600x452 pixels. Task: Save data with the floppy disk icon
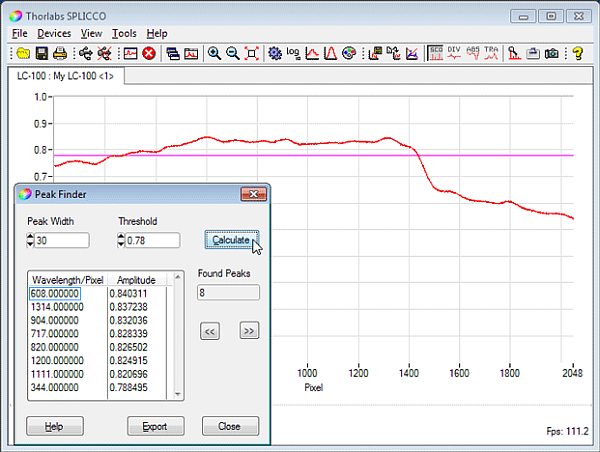coord(42,53)
